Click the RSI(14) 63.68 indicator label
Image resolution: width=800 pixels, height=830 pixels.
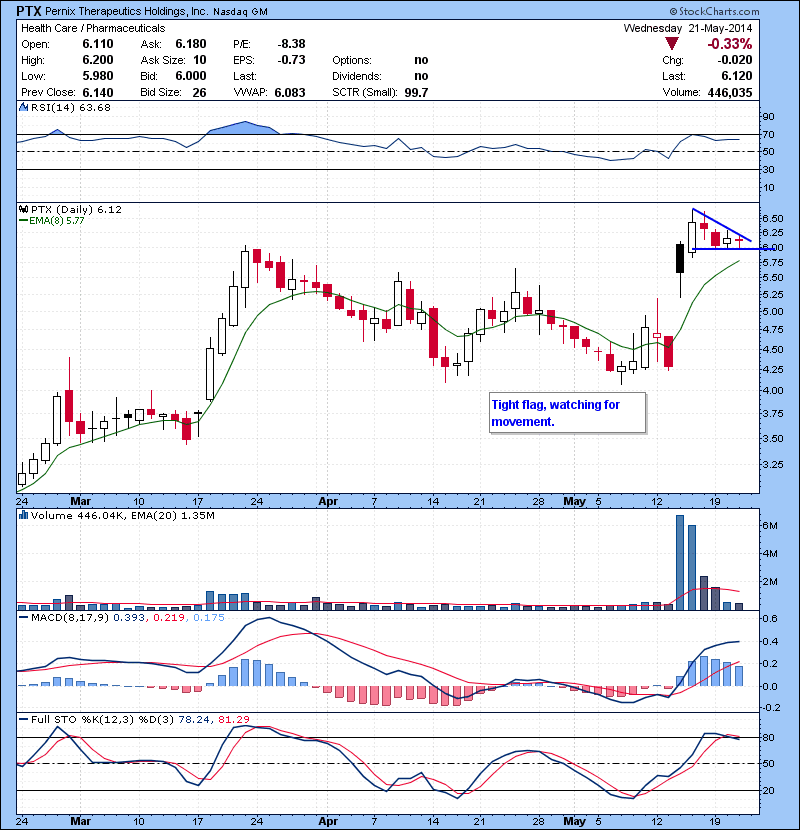tap(71, 107)
